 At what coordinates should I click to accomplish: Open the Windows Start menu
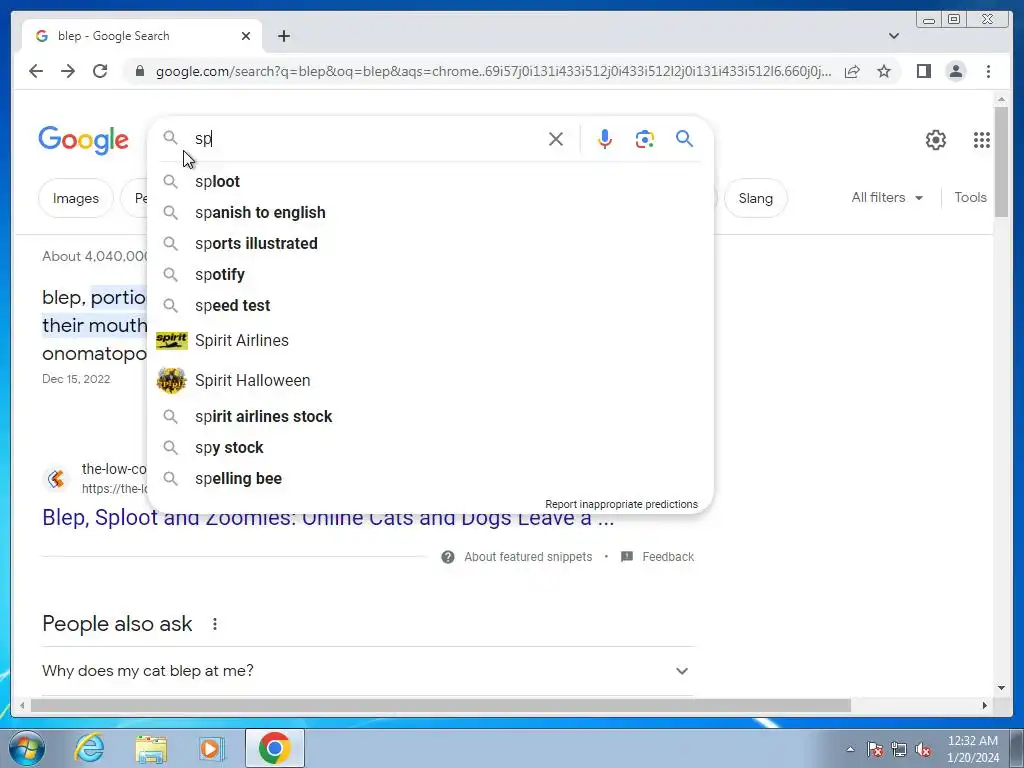pyautogui.click(x=27, y=748)
